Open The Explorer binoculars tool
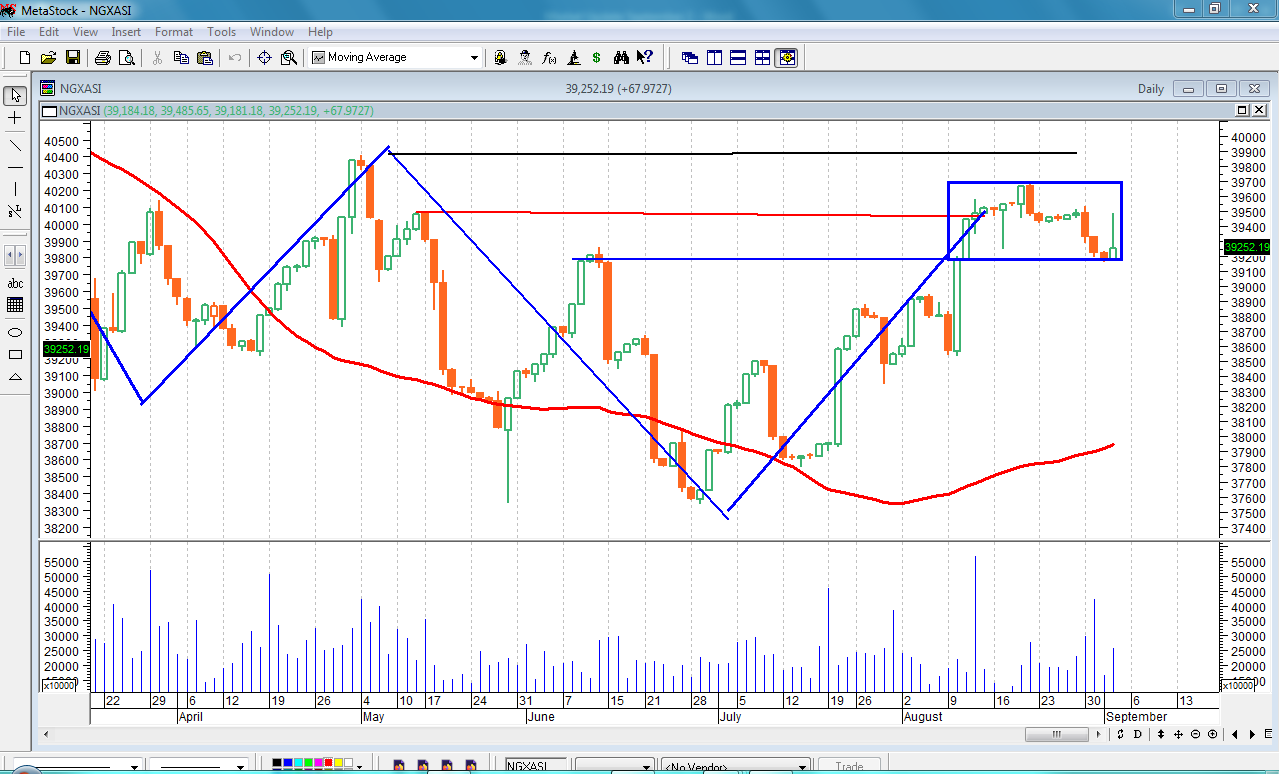Viewport: 1279px width, 774px height. click(621, 58)
